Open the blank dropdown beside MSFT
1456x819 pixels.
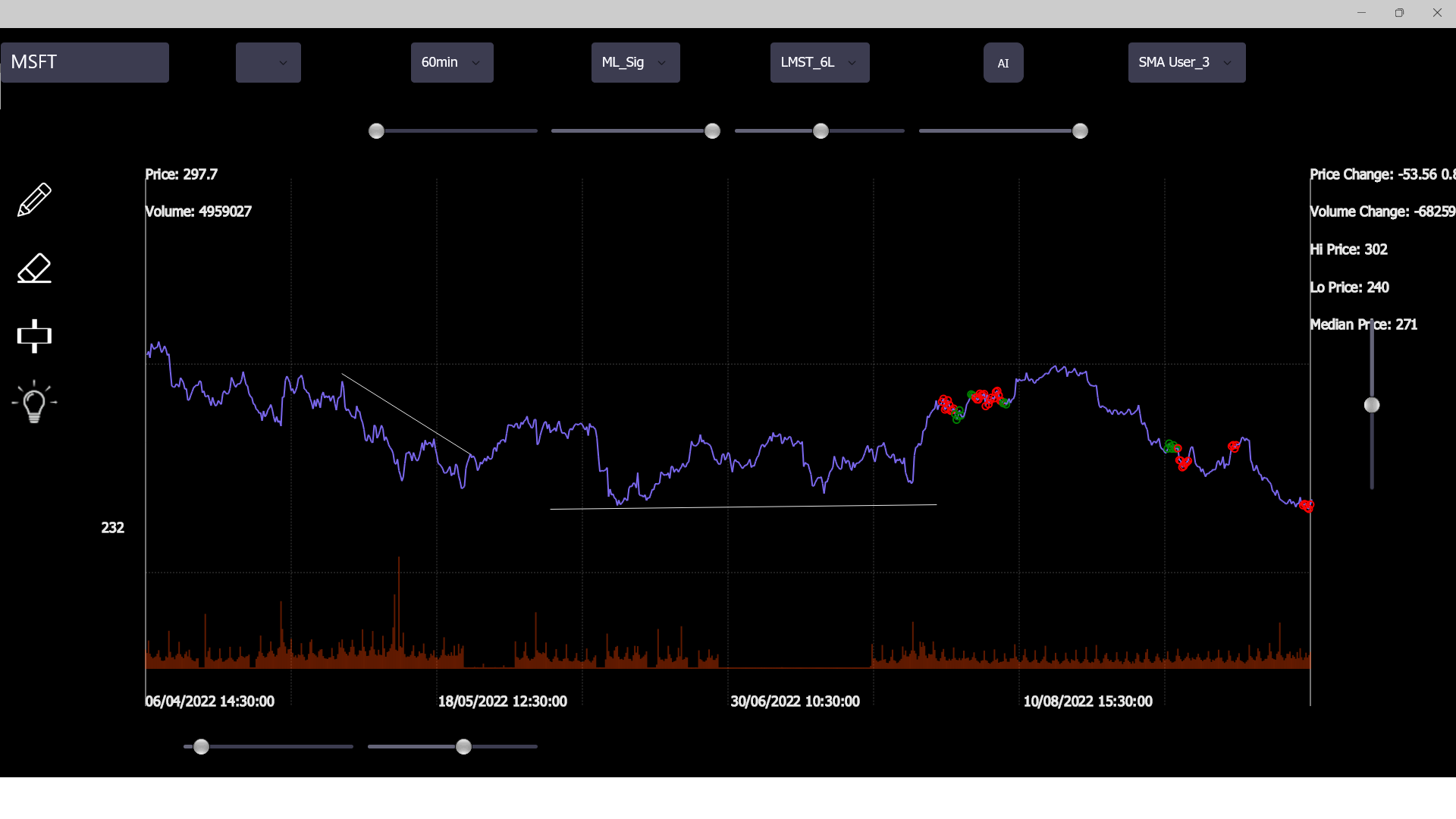pyautogui.click(x=268, y=62)
